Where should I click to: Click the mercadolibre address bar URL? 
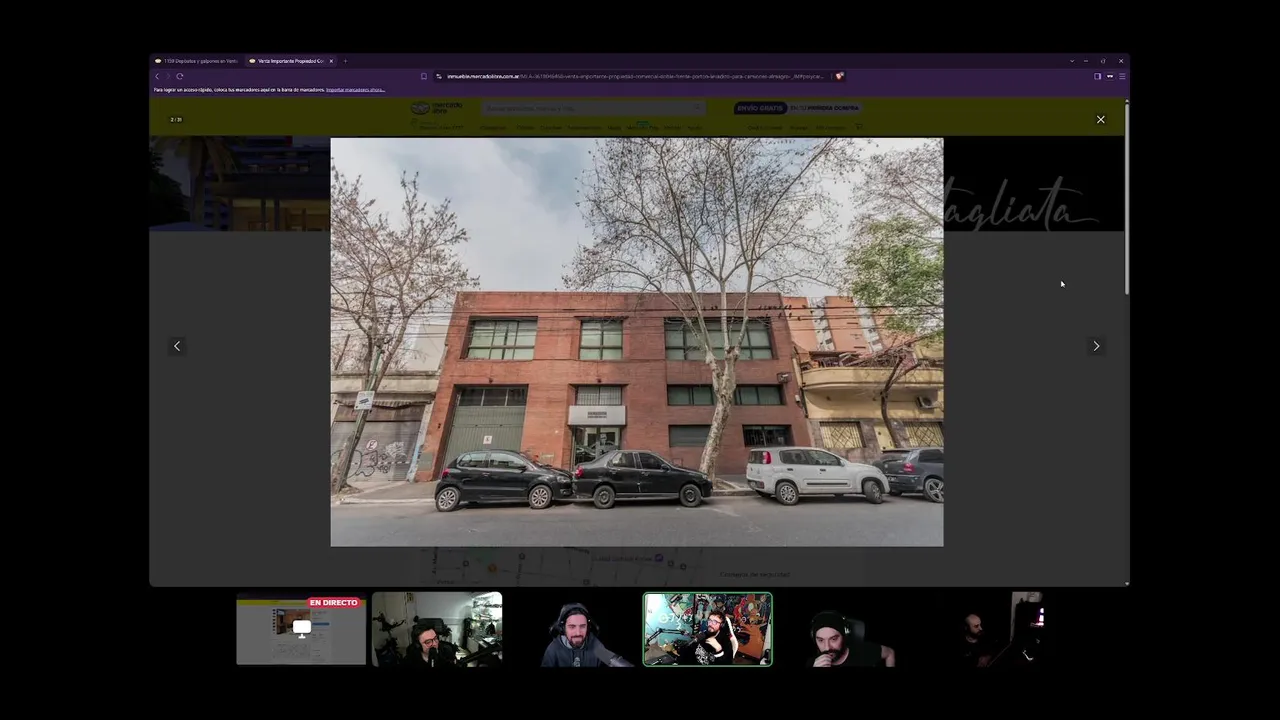(x=635, y=76)
